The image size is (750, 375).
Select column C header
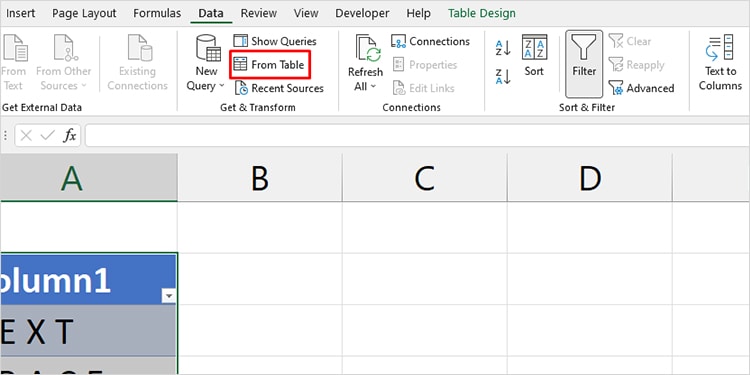pyautogui.click(x=425, y=177)
